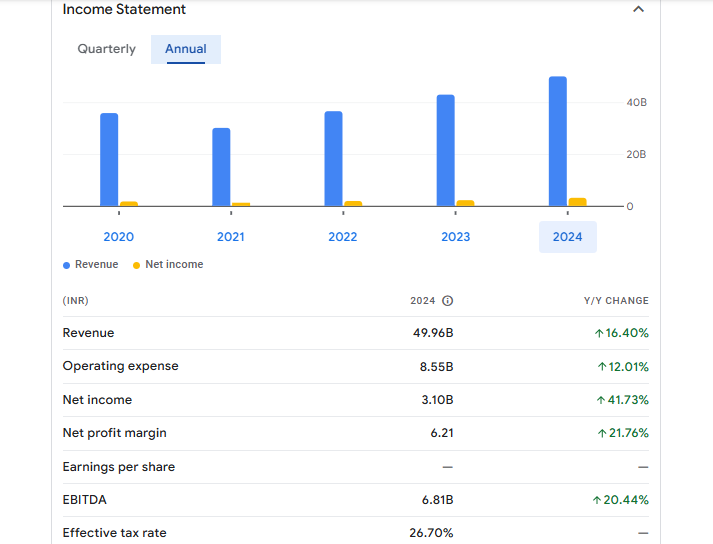Click the Revenue legend label
Viewport: 713px width, 544px height.
(96, 264)
